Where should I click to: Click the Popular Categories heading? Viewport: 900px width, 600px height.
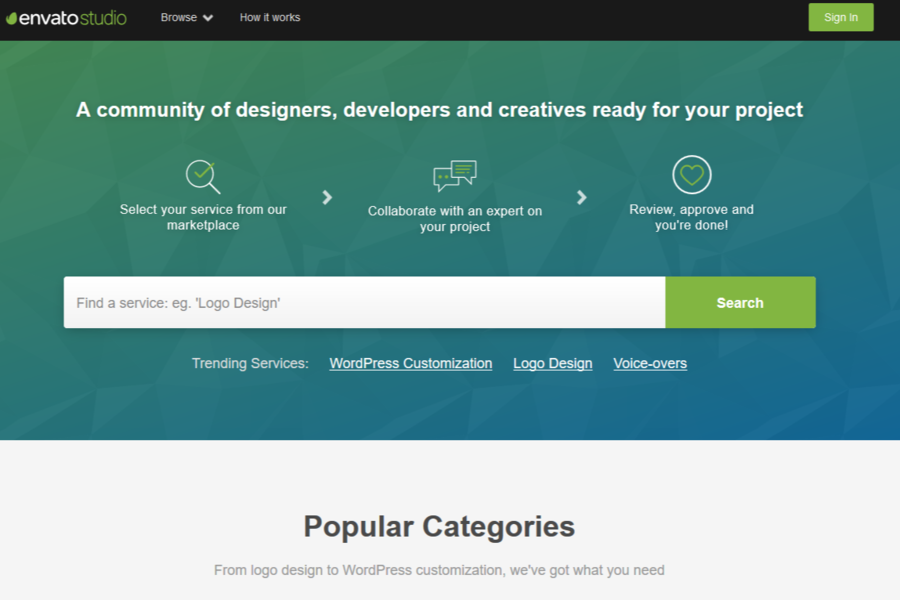tap(439, 527)
